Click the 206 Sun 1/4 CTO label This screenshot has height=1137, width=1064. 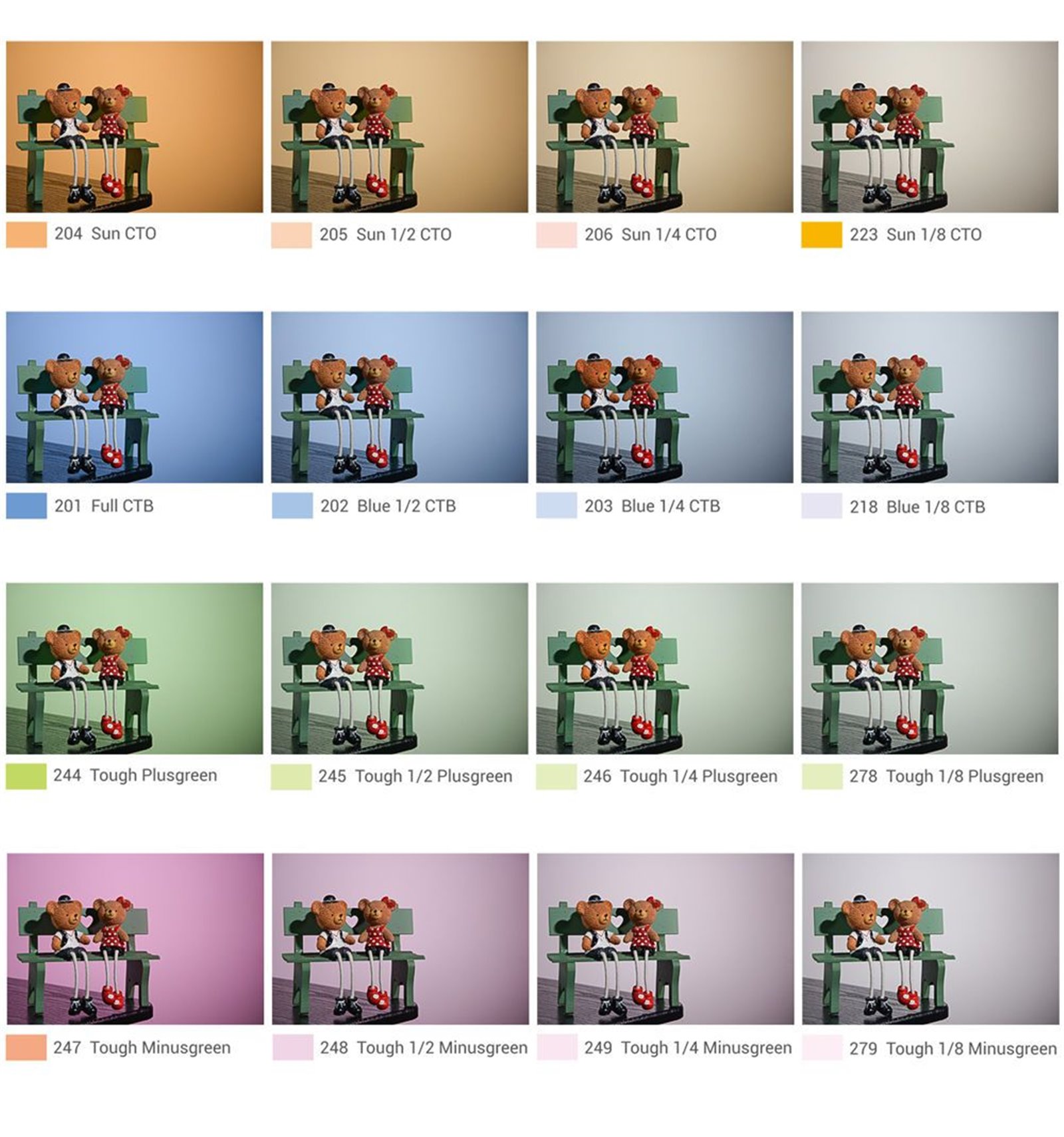(x=650, y=235)
